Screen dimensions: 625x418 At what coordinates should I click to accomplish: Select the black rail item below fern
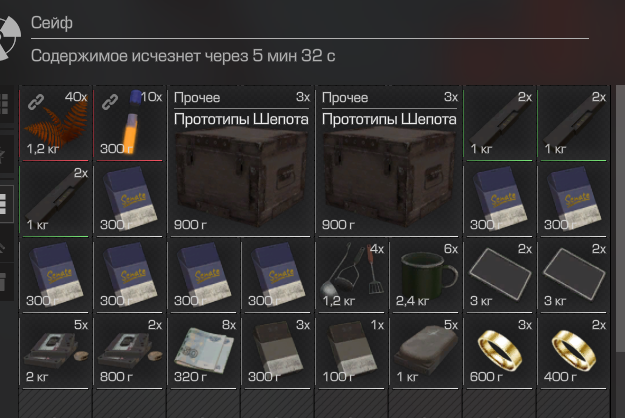[x=56, y=199]
